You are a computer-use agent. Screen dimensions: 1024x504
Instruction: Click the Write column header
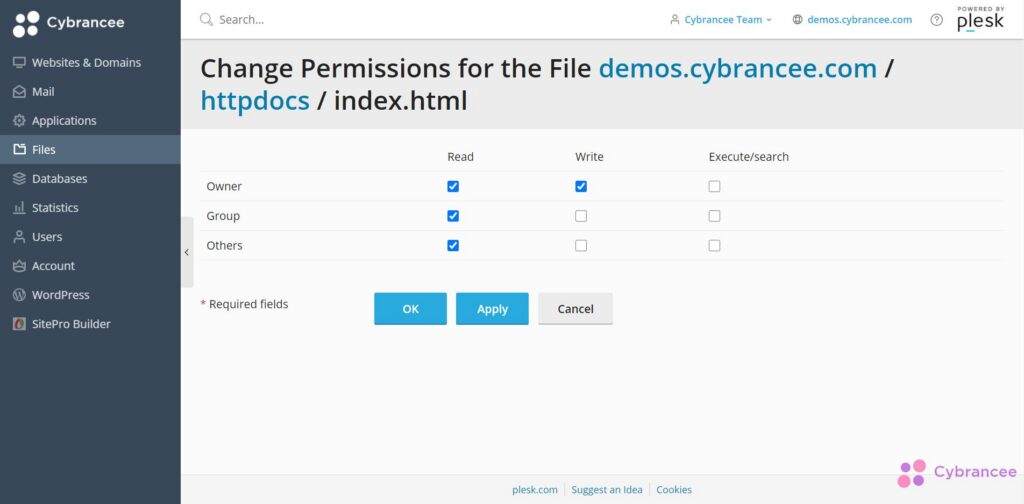tap(589, 157)
